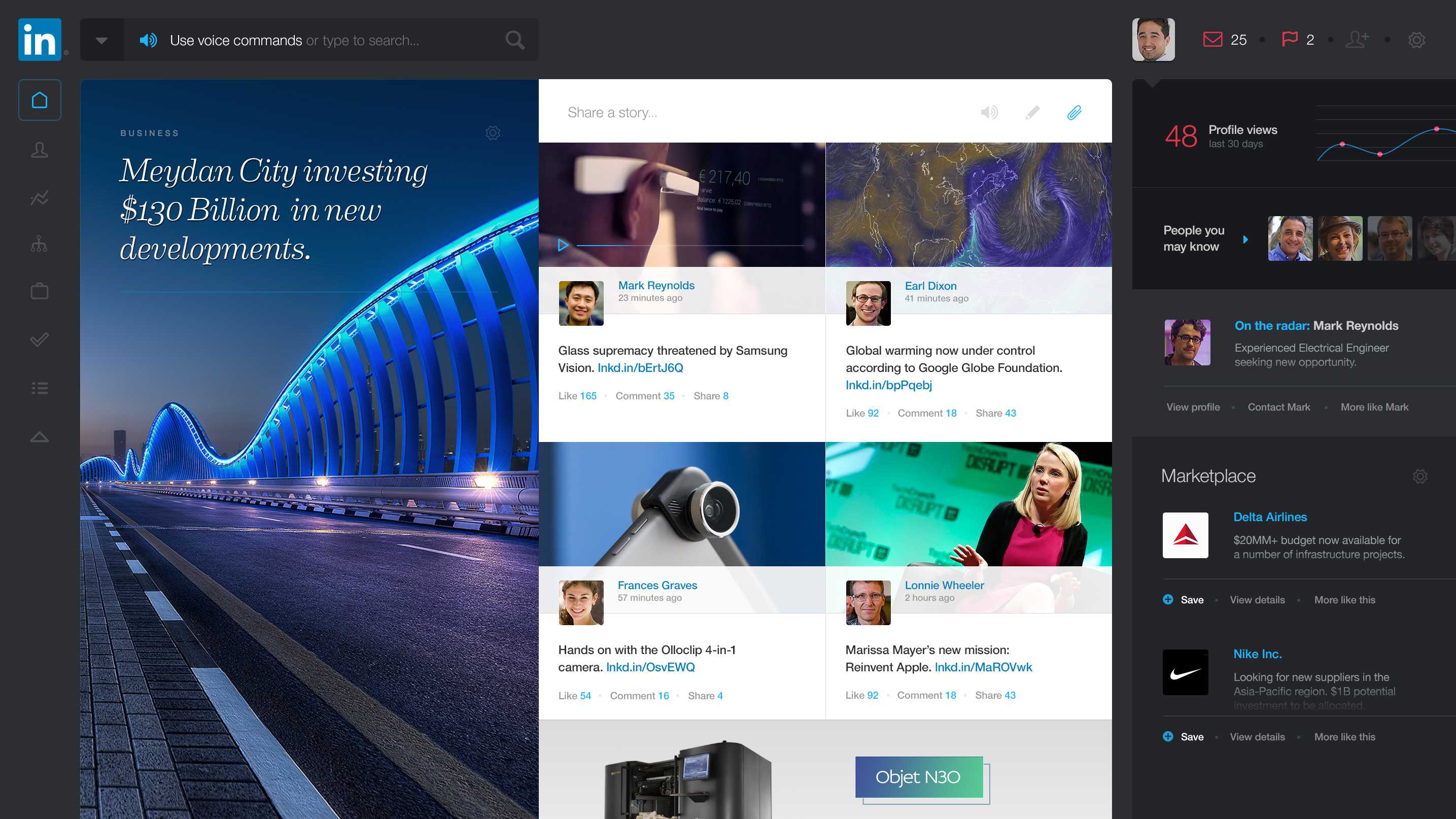Select the list view sidebar item

pos(40,388)
